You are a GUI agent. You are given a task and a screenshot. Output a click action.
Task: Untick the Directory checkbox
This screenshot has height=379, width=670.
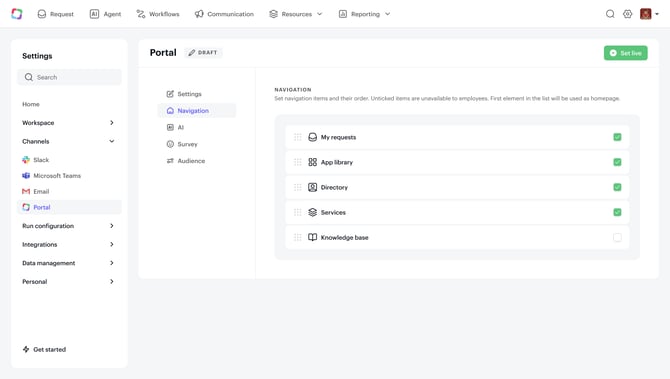617,187
